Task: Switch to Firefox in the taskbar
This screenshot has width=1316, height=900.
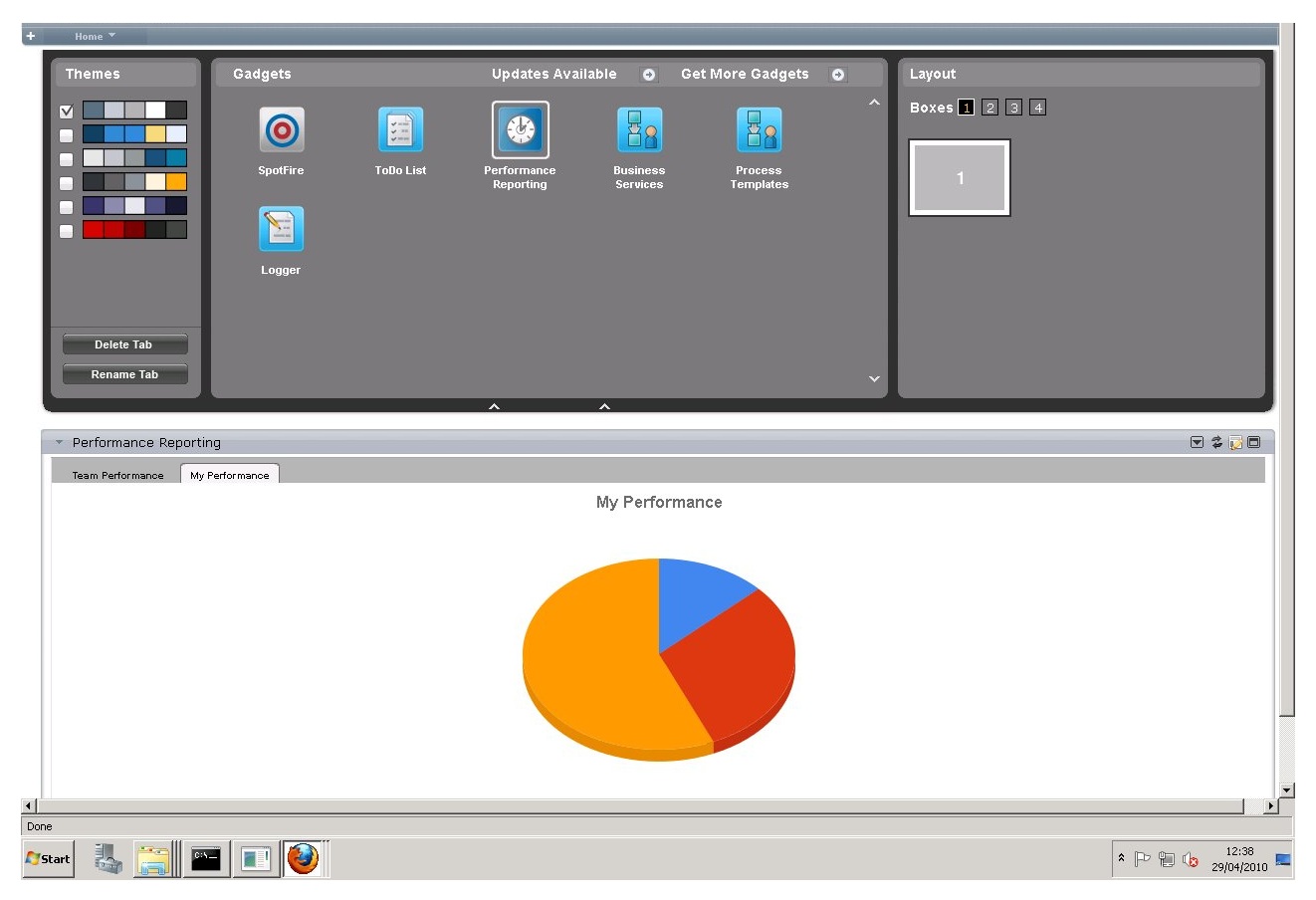Action: pos(303,858)
